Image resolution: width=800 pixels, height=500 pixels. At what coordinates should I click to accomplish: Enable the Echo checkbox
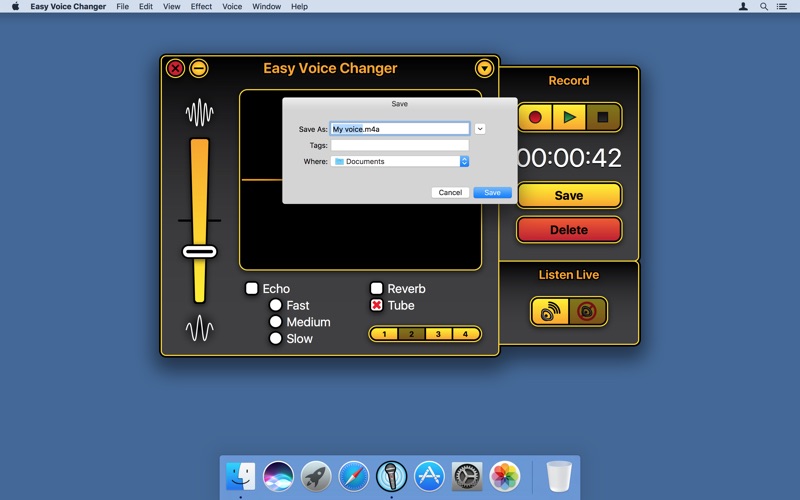tap(252, 288)
